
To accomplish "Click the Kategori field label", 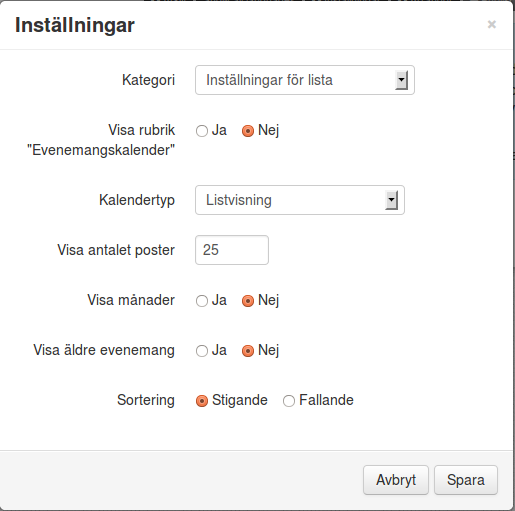I will [x=148, y=80].
